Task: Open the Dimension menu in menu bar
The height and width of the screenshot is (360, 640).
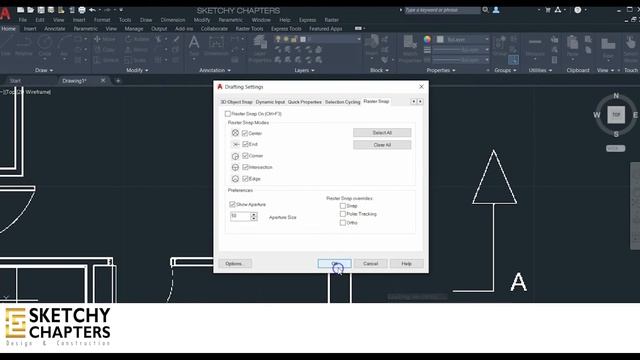Action: click(x=173, y=20)
